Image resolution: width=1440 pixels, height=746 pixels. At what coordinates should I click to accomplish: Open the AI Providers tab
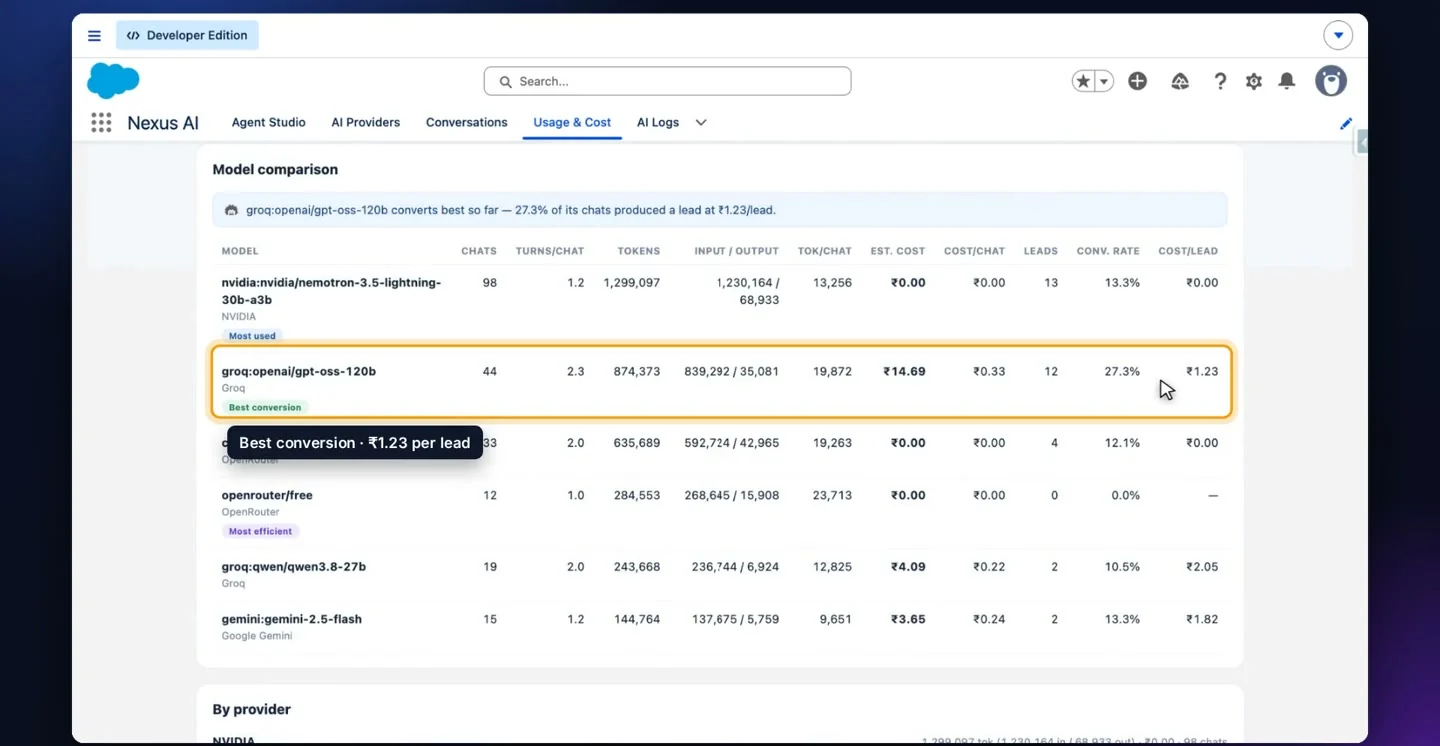(x=366, y=122)
